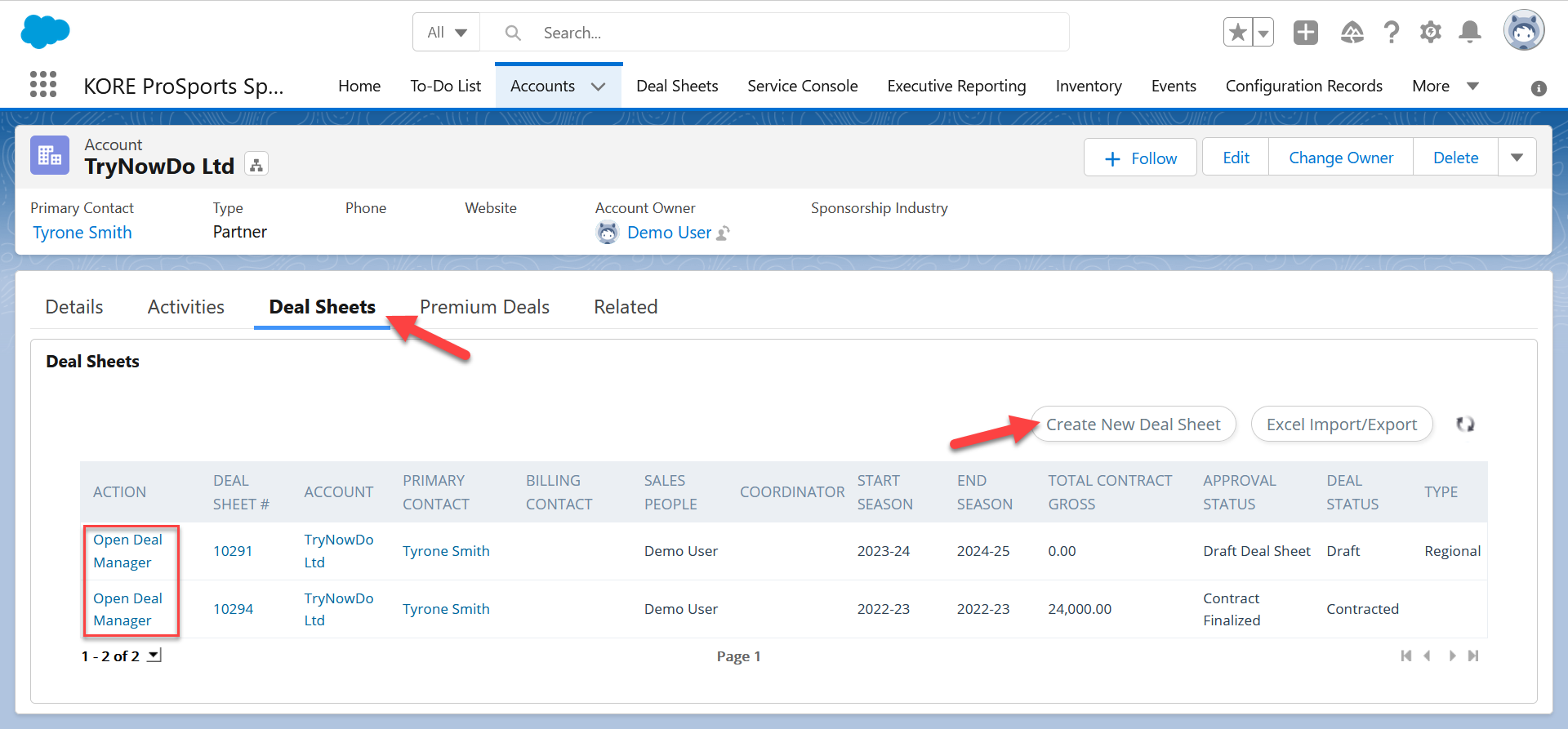Go to the last page of results

(1473, 656)
